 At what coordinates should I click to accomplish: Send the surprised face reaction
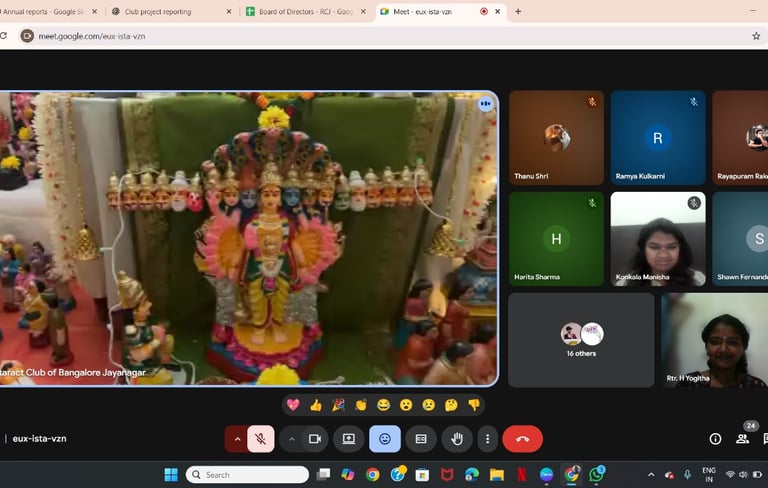click(x=406, y=405)
